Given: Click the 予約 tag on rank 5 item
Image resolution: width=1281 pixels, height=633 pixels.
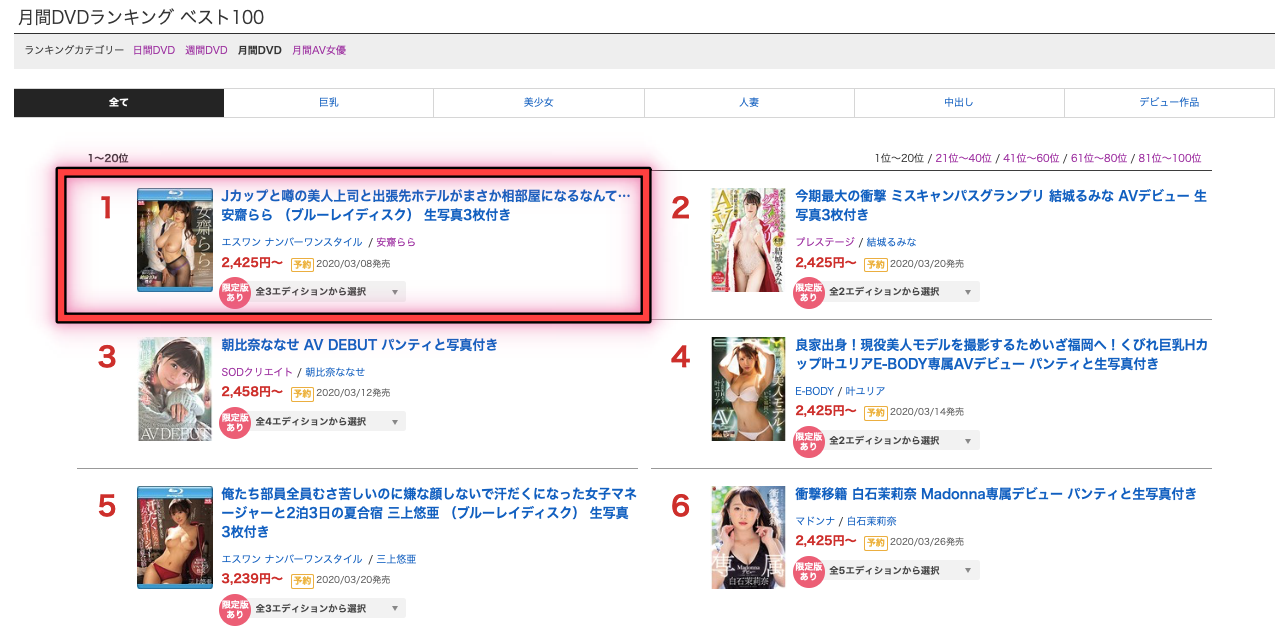Looking at the screenshot, I should click(x=302, y=580).
